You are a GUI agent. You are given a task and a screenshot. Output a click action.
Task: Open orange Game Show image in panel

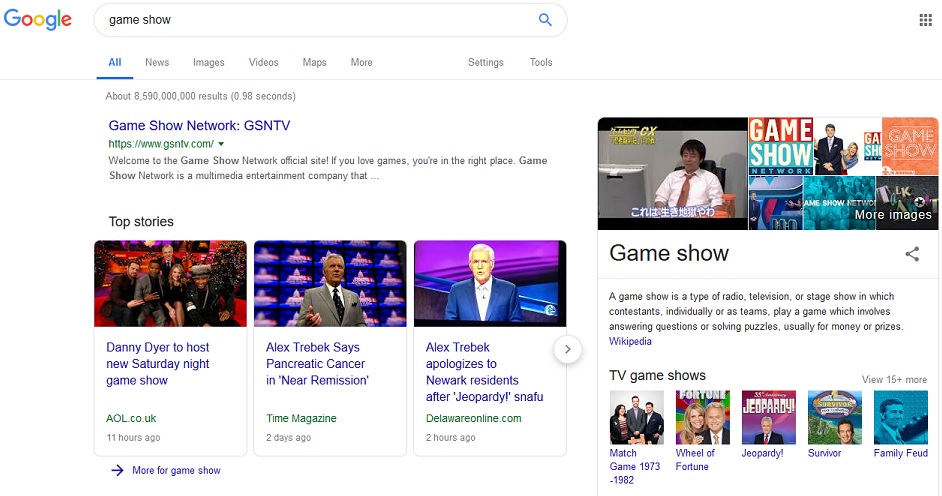[x=910, y=146]
